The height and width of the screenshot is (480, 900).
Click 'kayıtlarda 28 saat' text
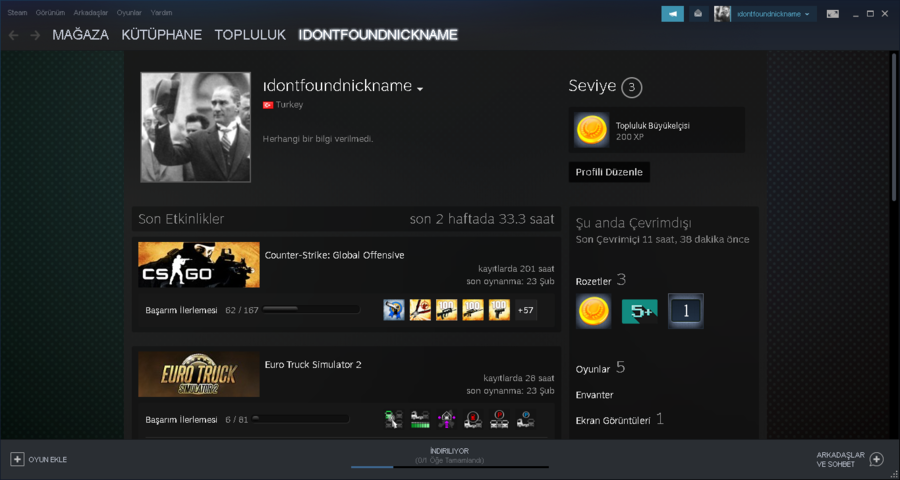(519, 378)
